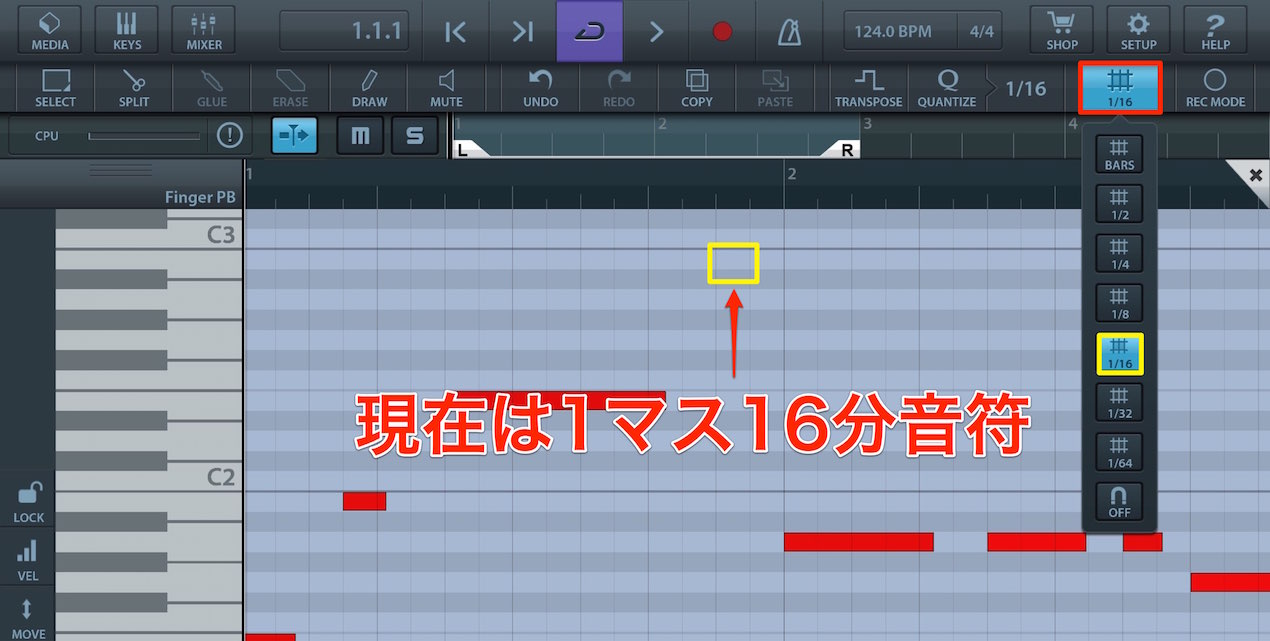Show the VEL velocity lane

coord(28,561)
